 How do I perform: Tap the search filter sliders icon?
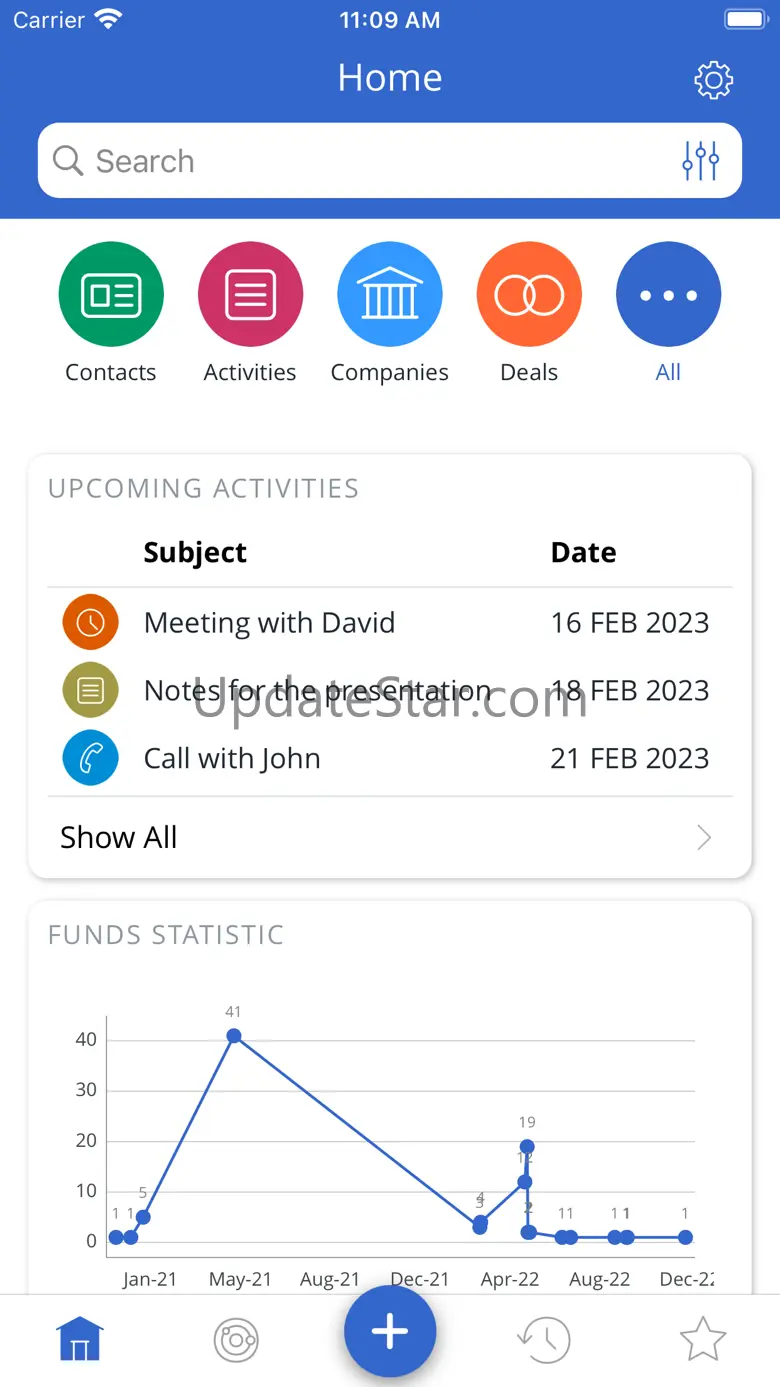(x=700, y=160)
